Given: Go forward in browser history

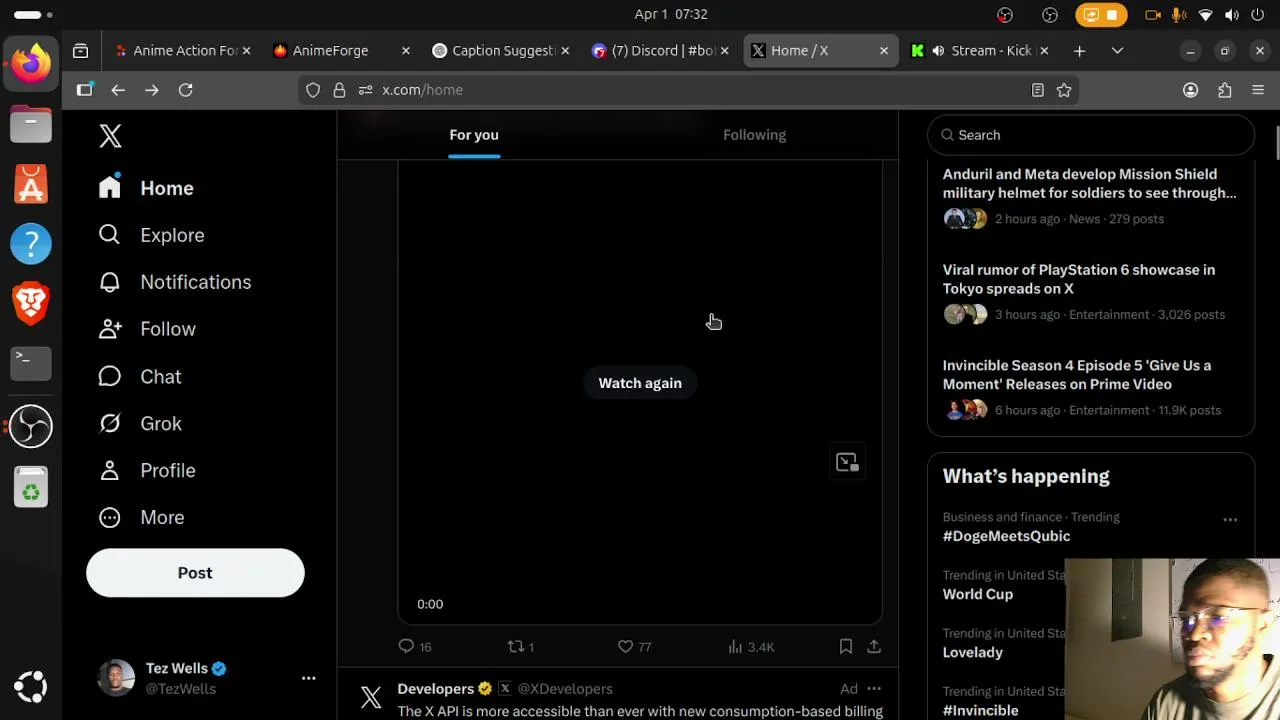Looking at the screenshot, I should [x=152, y=90].
